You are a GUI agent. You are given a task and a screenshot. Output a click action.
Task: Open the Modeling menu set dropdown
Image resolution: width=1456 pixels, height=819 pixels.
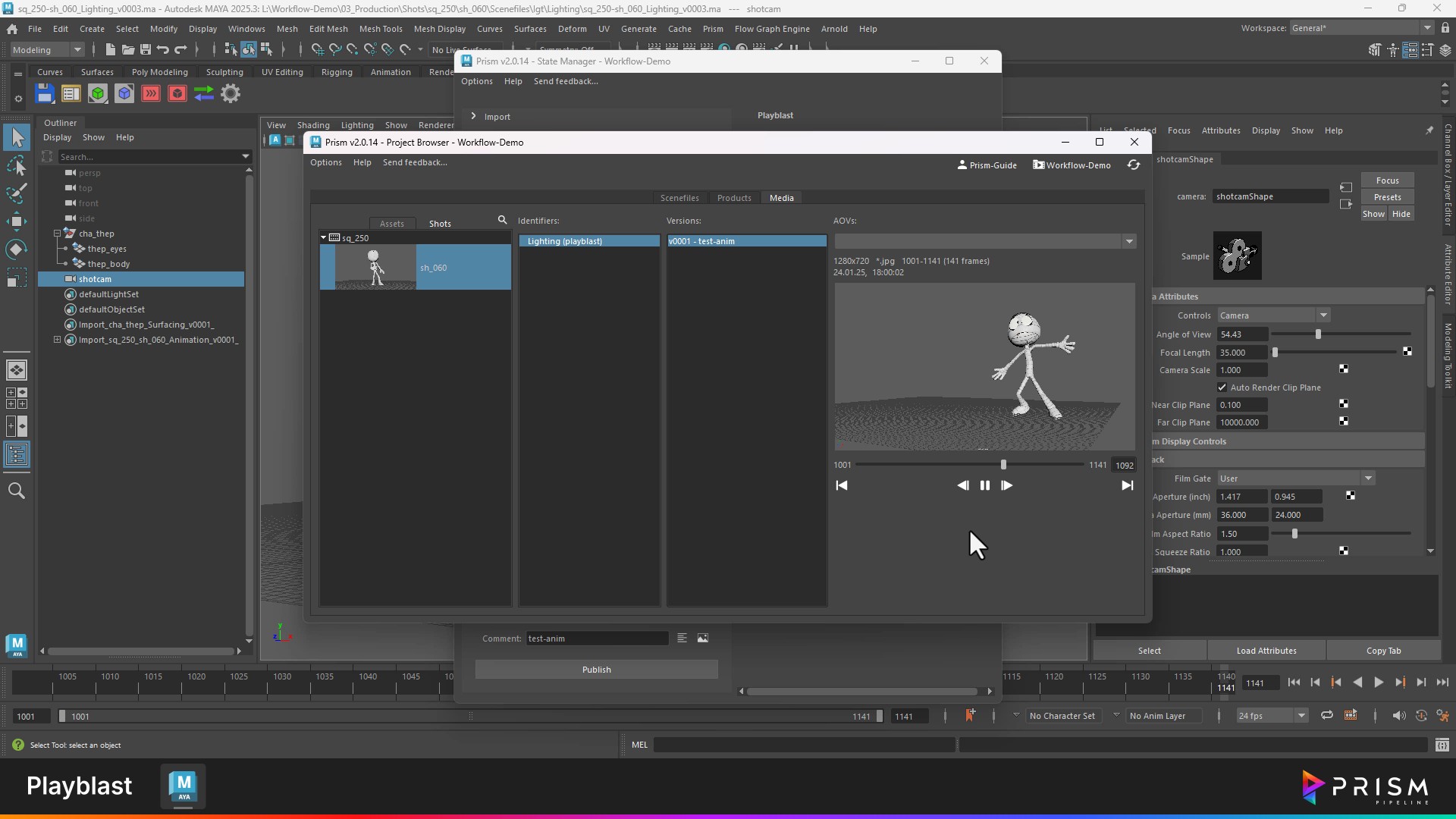point(77,50)
